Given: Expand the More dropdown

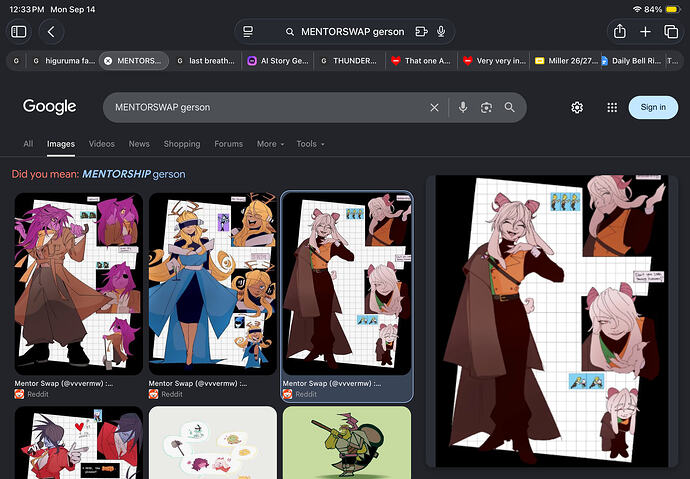Looking at the screenshot, I should click(270, 144).
